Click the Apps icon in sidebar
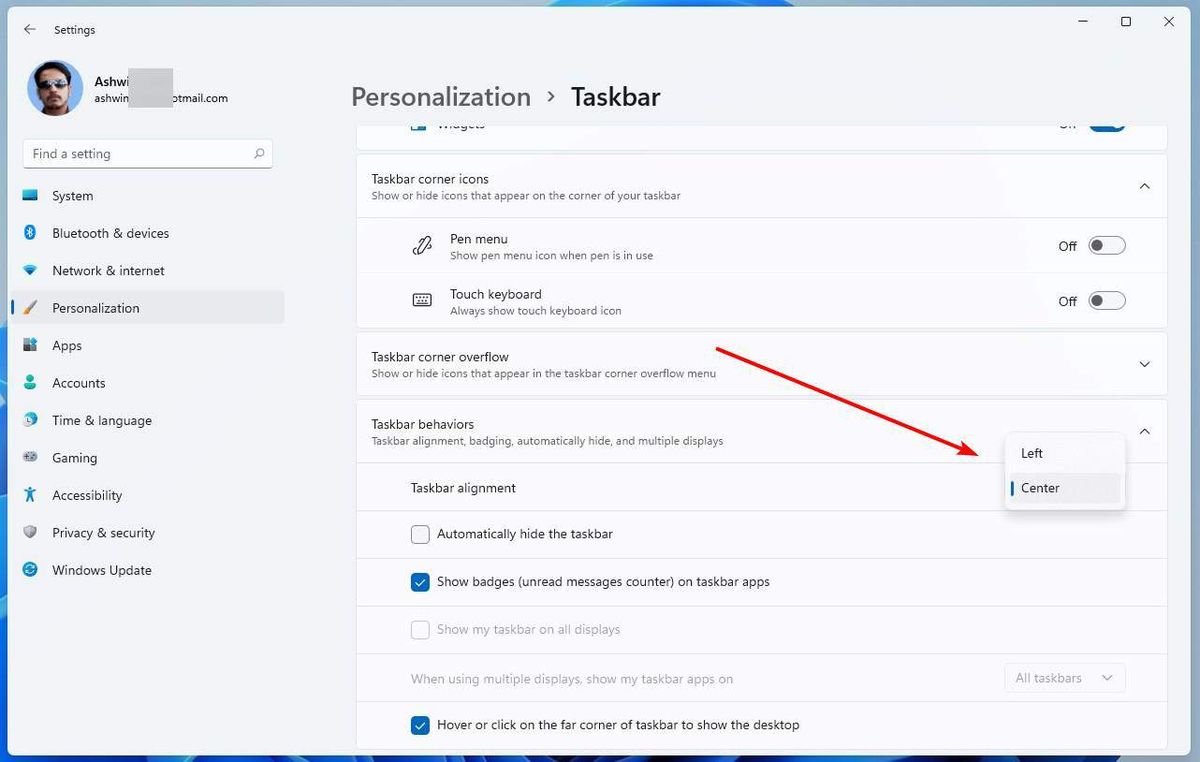 pyautogui.click(x=30, y=345)
